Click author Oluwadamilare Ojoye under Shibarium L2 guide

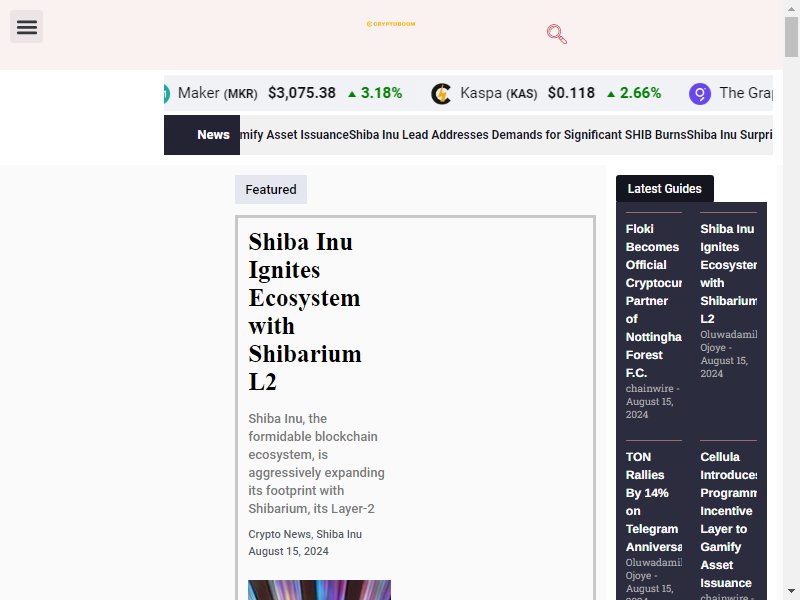click(x=729, y=341)
